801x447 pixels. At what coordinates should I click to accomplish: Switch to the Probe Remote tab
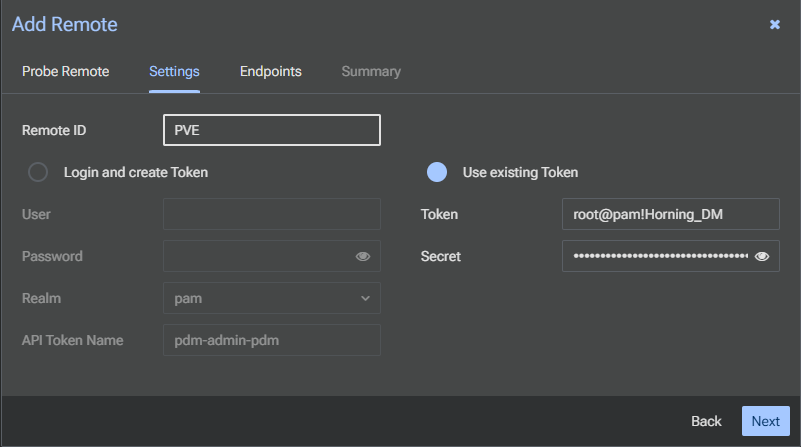pos(65,72)
